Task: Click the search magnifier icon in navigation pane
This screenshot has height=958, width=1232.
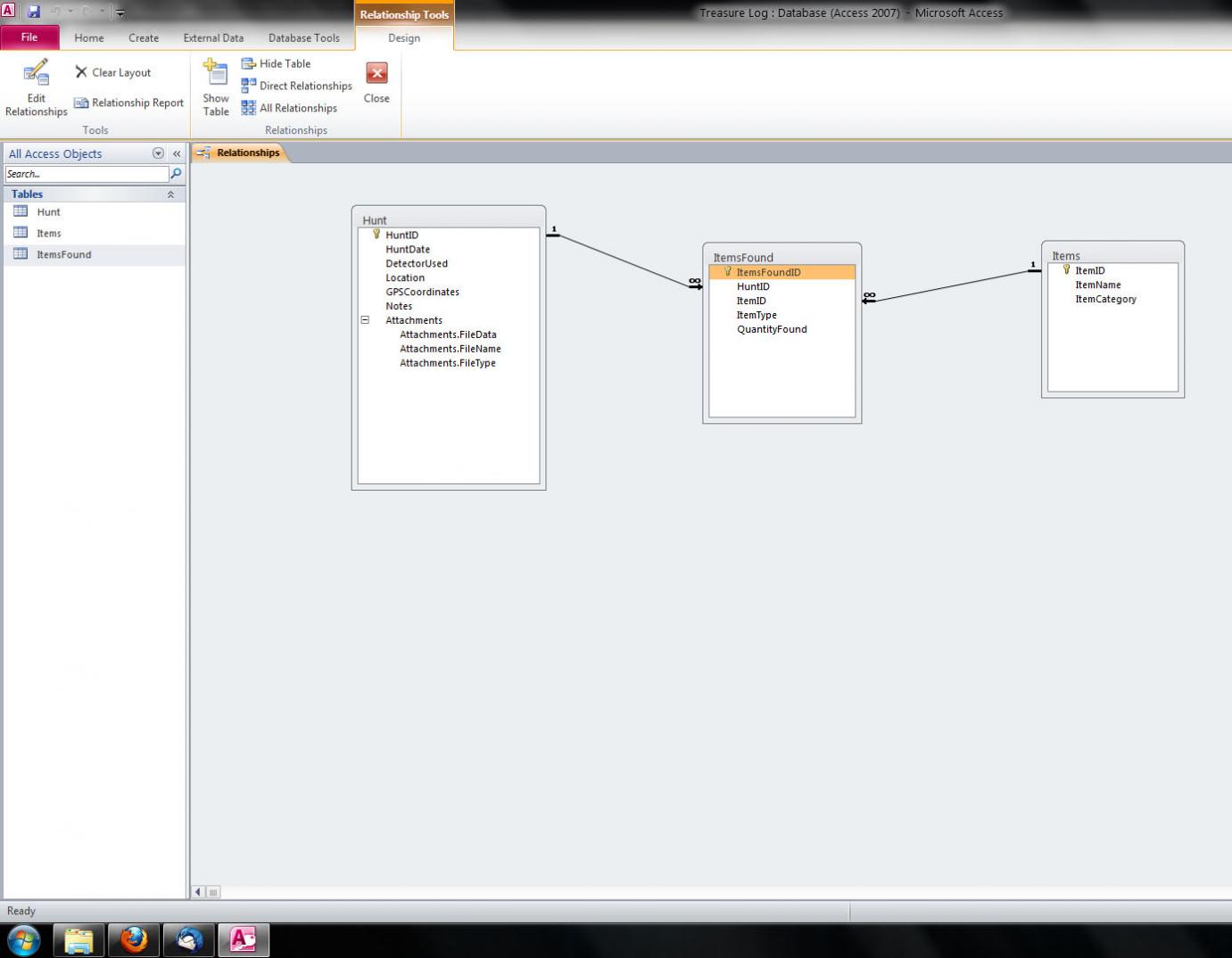Action: click(x=177, y=174)
